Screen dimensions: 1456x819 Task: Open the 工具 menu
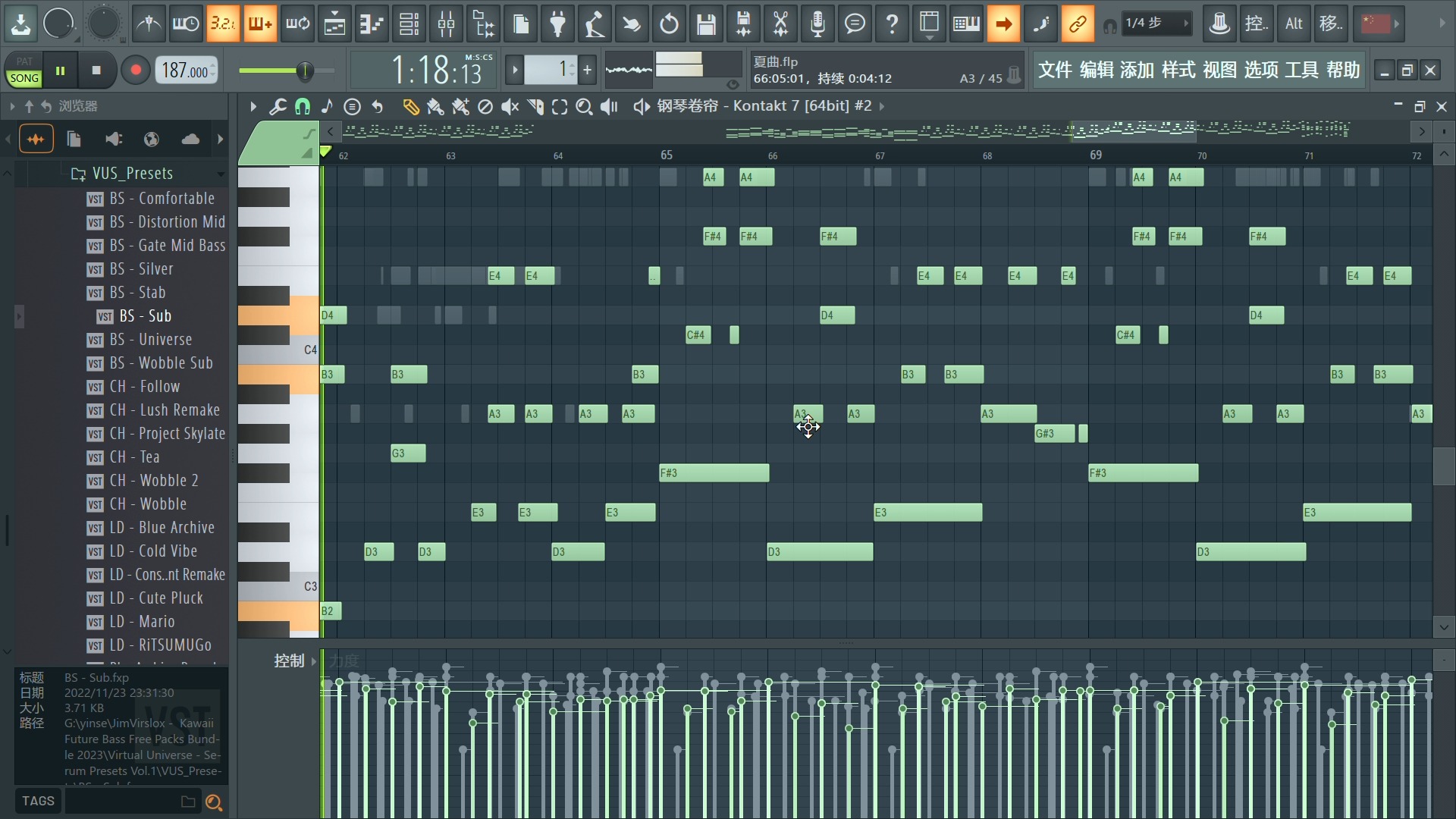coord(1302,71)
